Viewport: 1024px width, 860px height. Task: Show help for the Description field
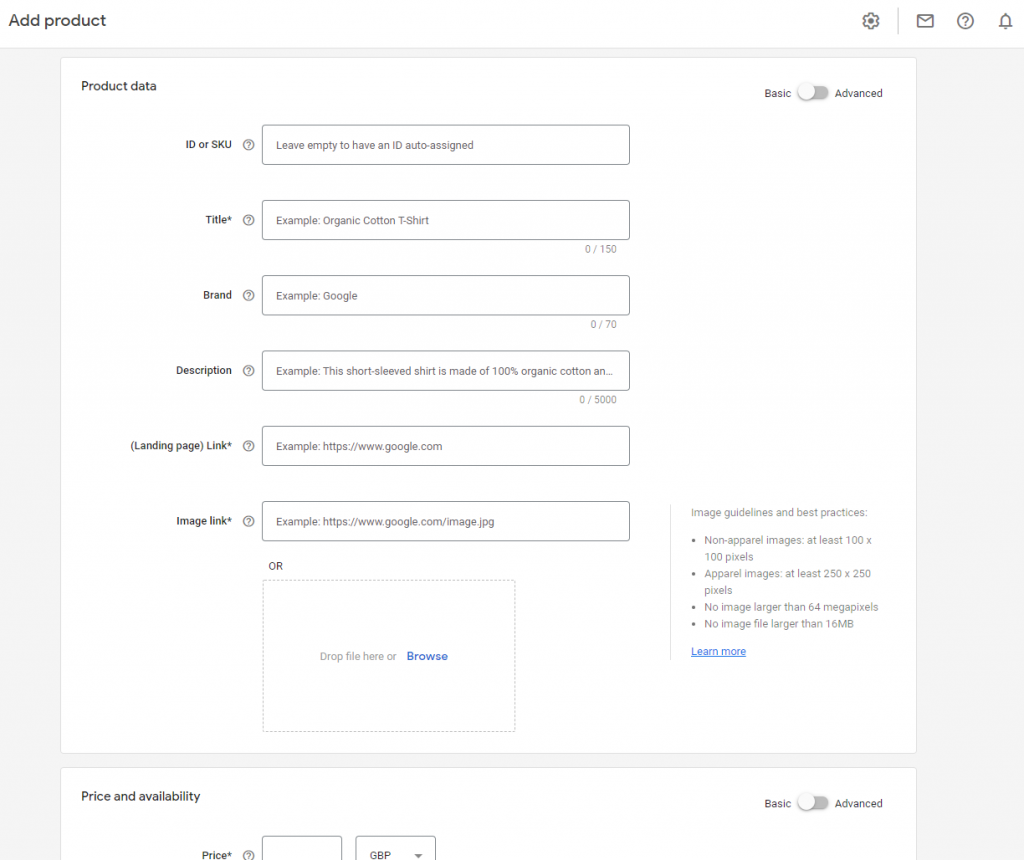[248, 370]
